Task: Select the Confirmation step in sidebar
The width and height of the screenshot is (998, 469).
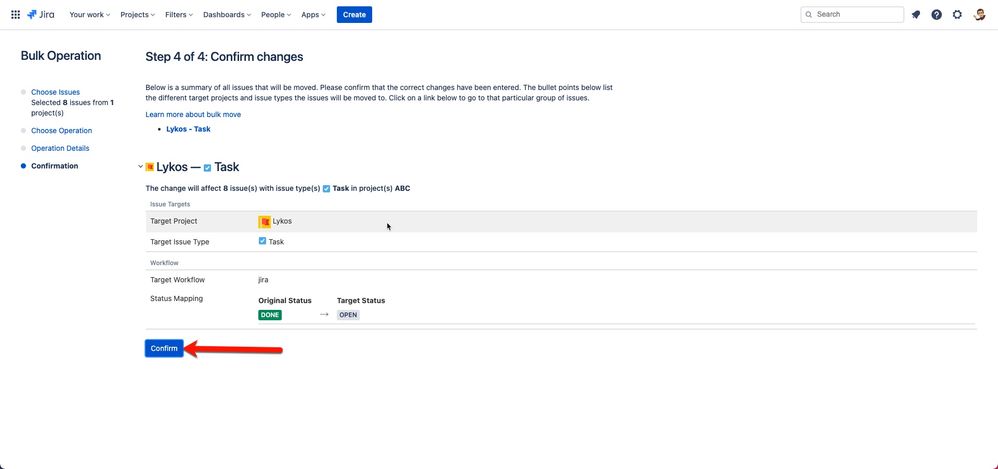Action: 55,166
